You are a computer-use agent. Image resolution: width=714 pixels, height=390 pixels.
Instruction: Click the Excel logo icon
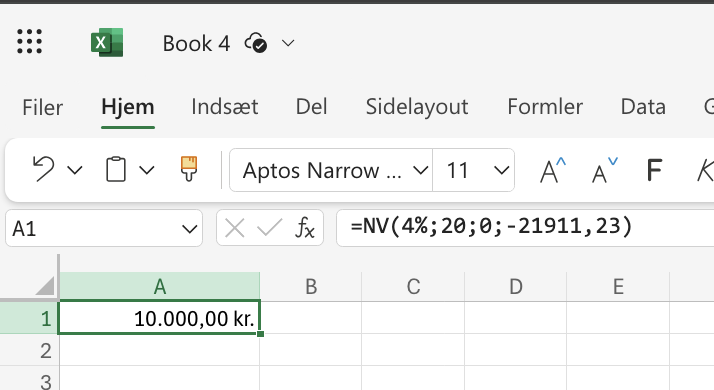[x=107, y=42]
